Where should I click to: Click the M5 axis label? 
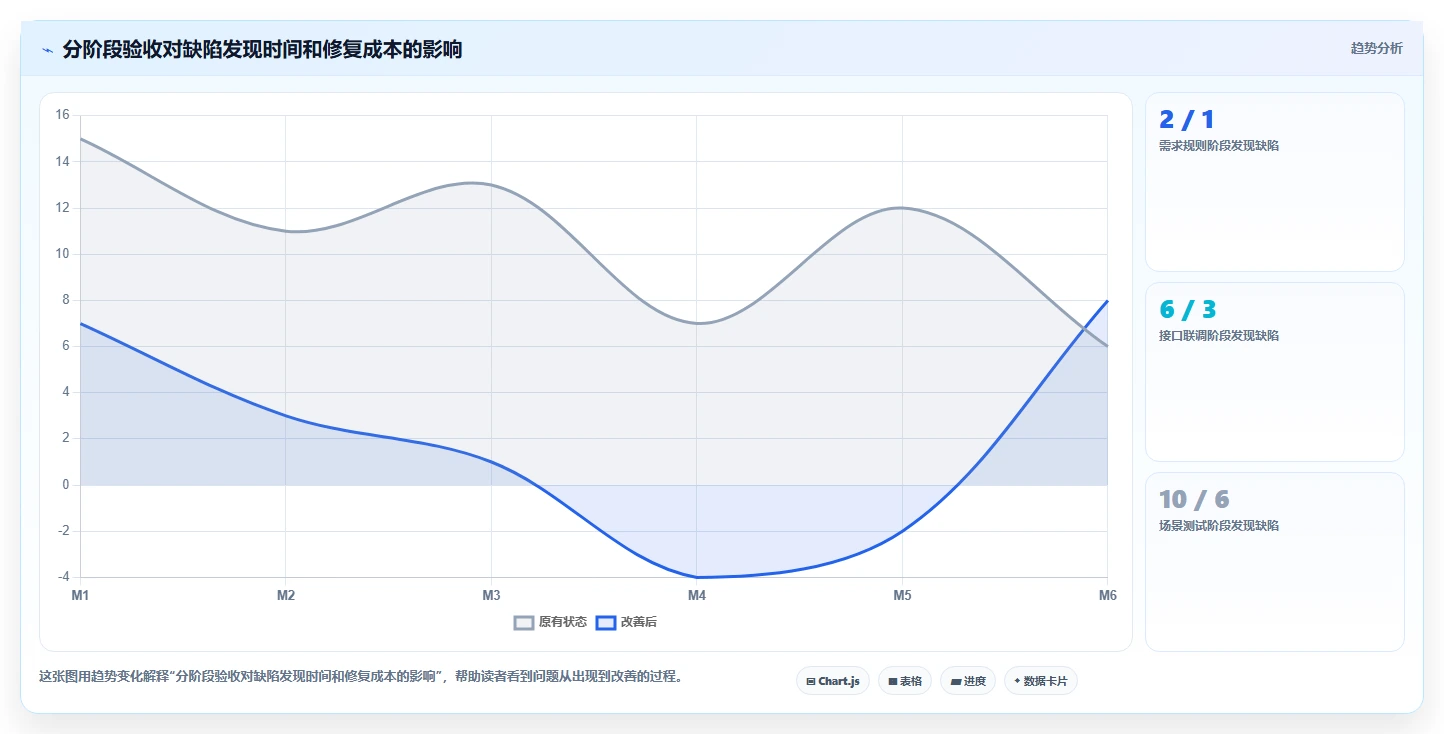point(902,596)
